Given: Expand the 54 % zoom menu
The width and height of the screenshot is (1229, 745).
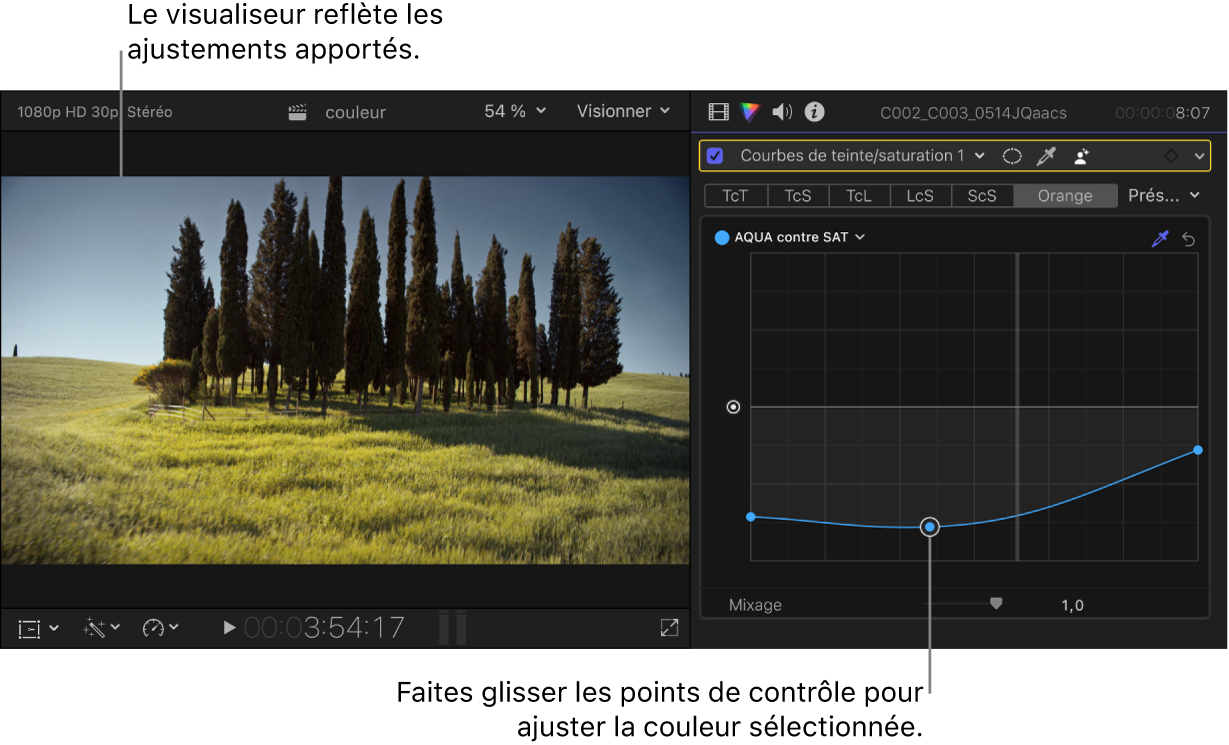Looking at the screenshot, I should tap(516, 111).
